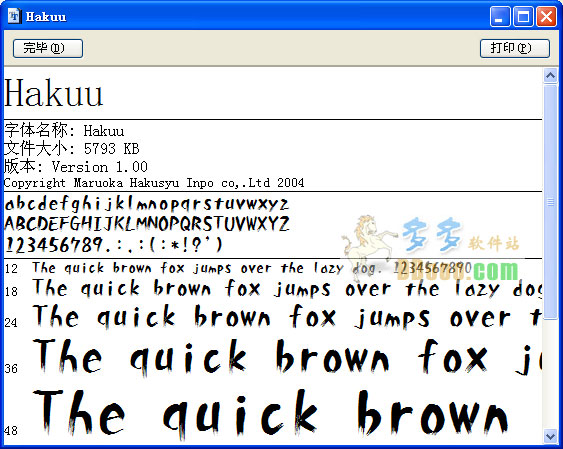Click the size 18 sample sentence
The image size is (563, 449).
click(287, 289)
